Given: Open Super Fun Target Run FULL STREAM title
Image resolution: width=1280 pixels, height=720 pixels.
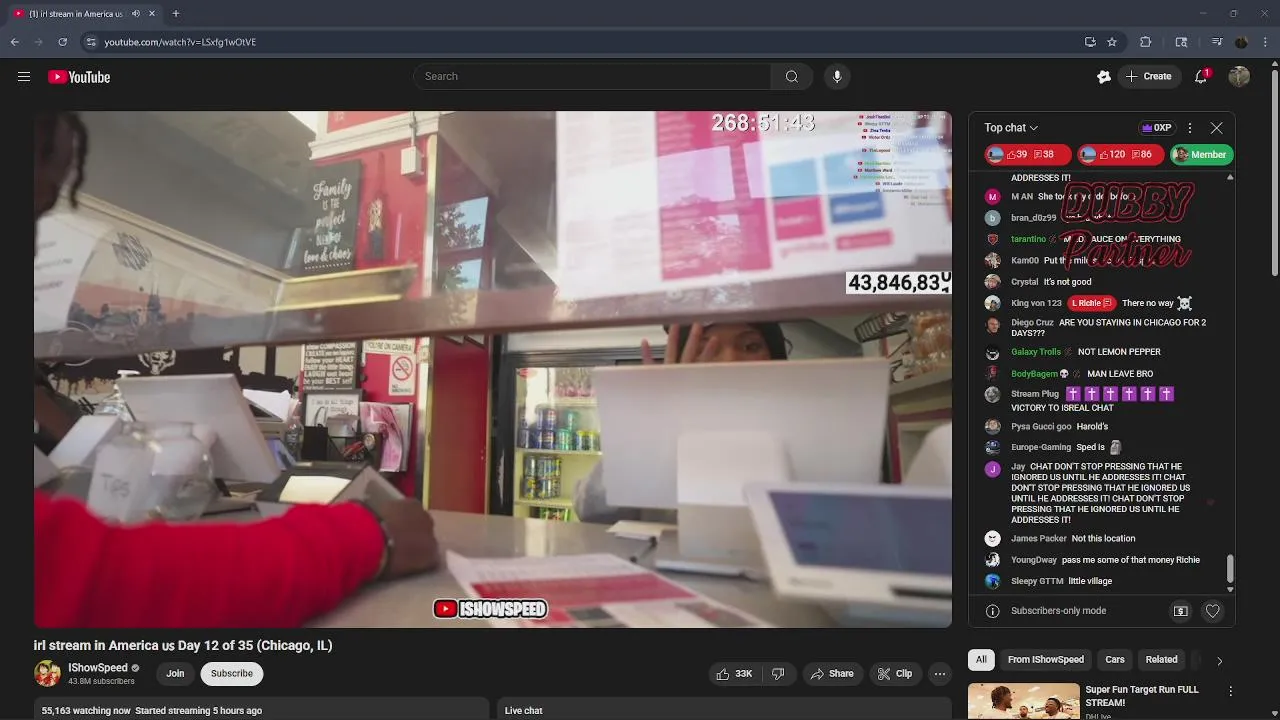Looking at the screenshot, I should click(1142, 696).
